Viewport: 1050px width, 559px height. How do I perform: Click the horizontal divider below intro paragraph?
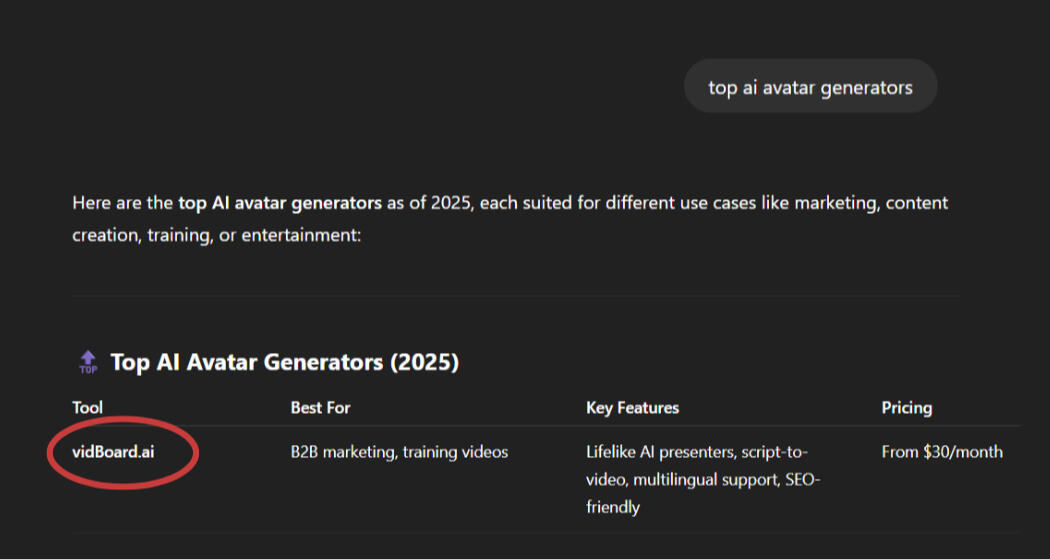click(516, 296)
